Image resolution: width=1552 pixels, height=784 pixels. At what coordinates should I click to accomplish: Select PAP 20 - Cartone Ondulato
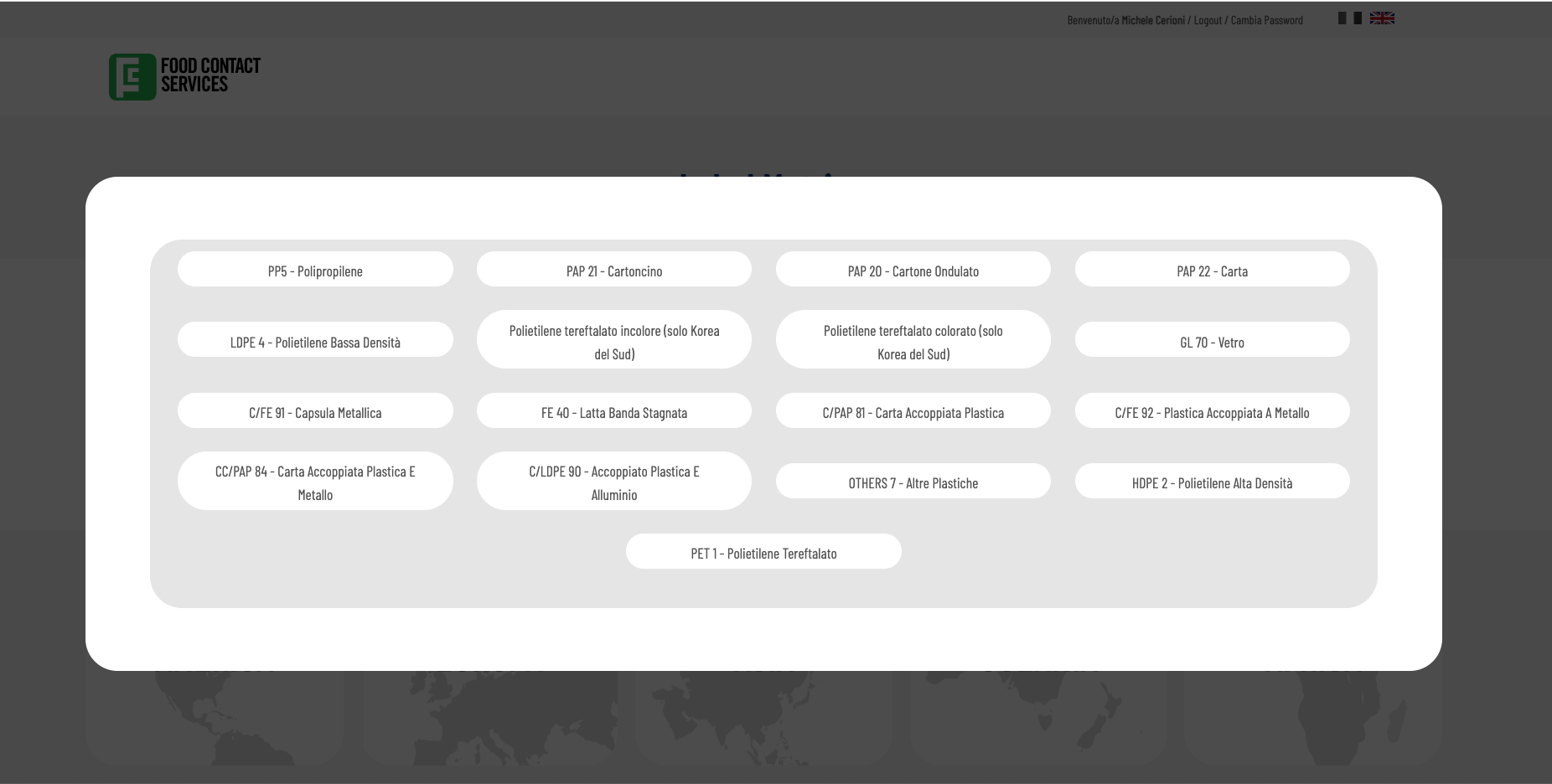(913, 270)
